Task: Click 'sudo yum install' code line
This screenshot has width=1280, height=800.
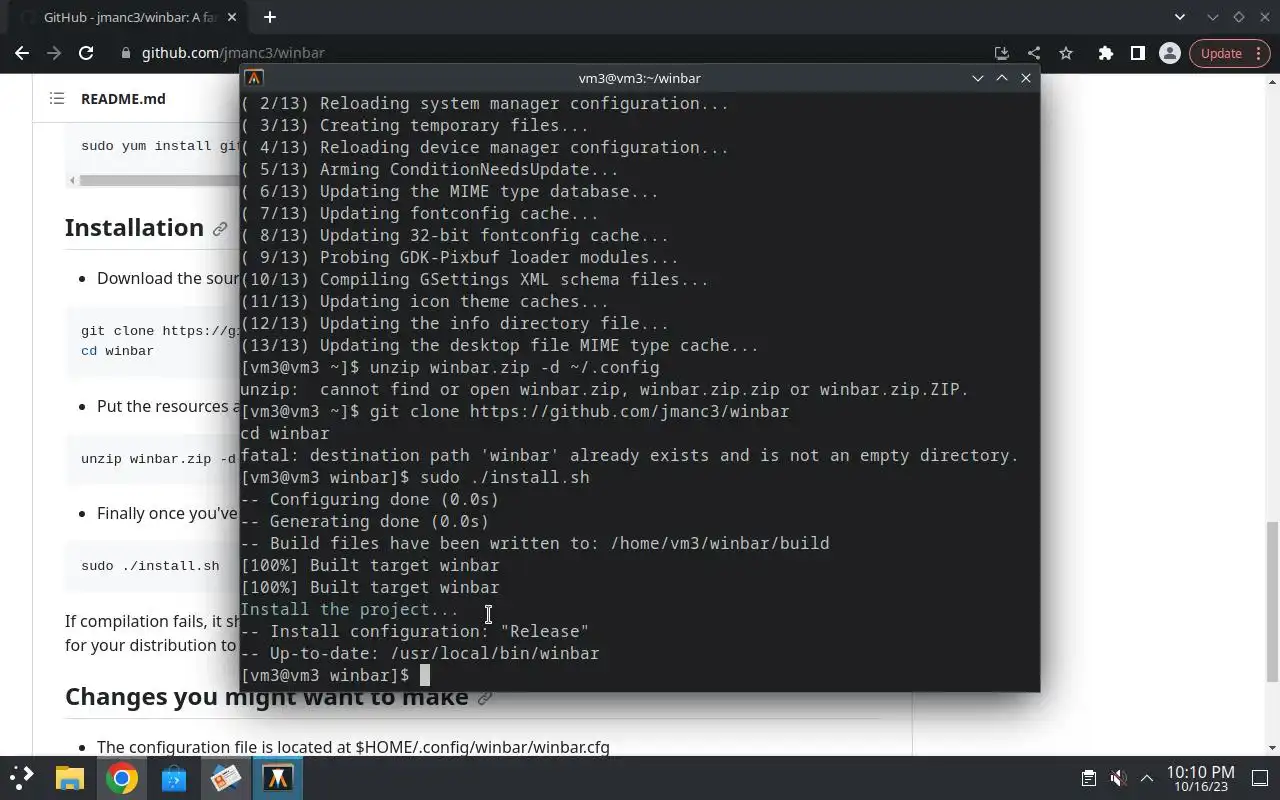Action: click(160, 146)
